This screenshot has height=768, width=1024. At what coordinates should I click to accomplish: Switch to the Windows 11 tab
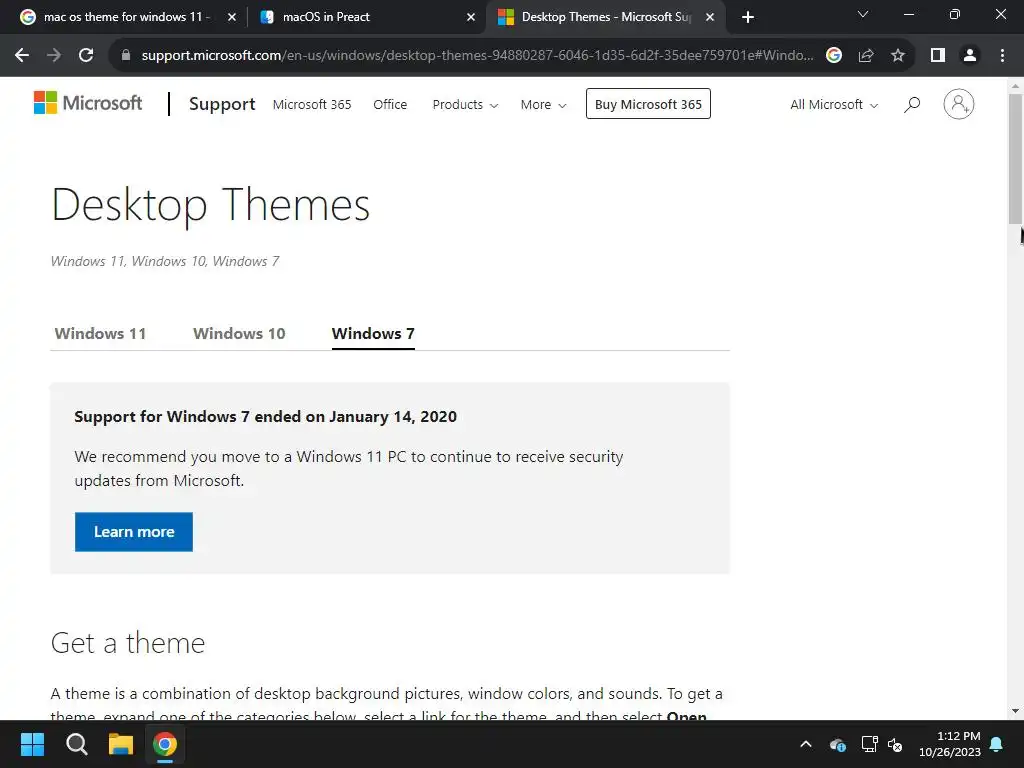[x=100, y=334]
